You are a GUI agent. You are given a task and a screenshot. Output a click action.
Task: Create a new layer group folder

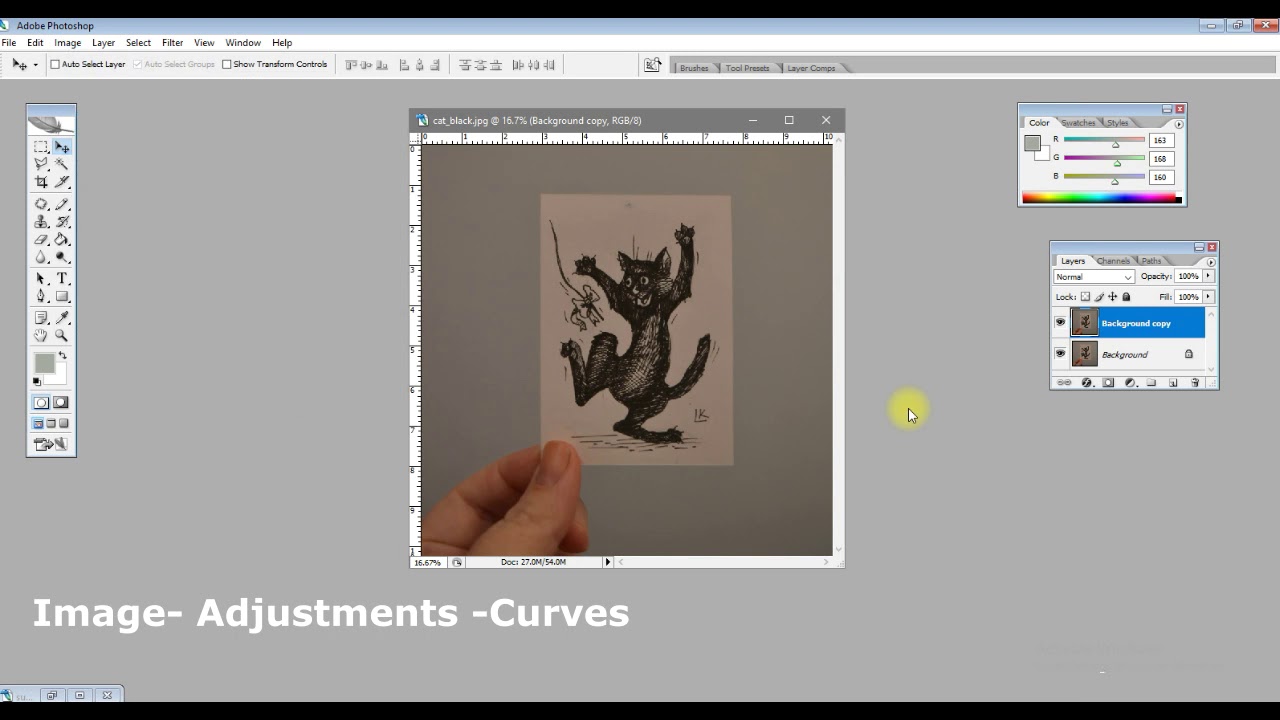[x=1151, y=383]
